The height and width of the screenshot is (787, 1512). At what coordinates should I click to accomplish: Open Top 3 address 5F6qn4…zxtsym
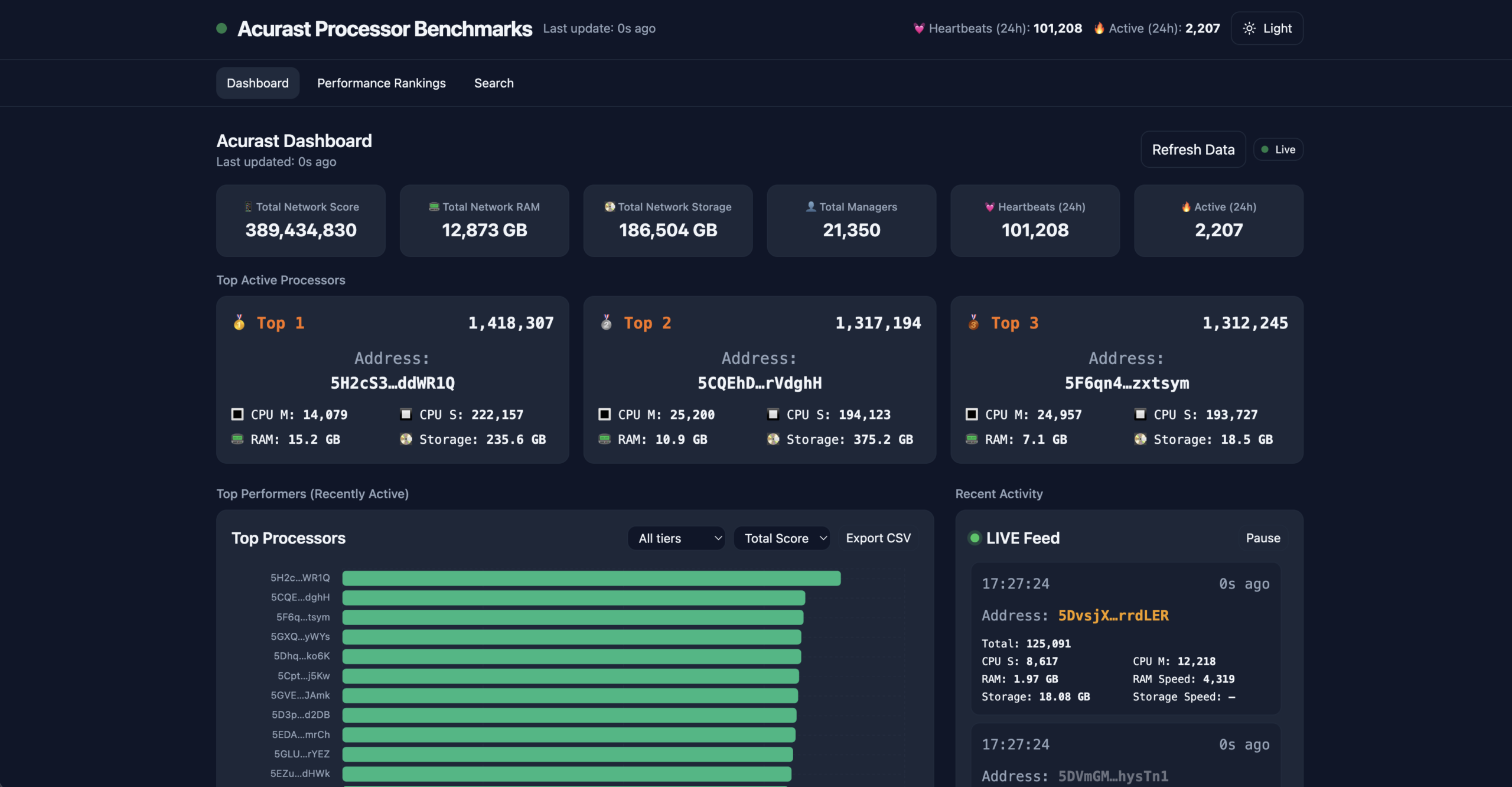click(x=1127, y=383)
